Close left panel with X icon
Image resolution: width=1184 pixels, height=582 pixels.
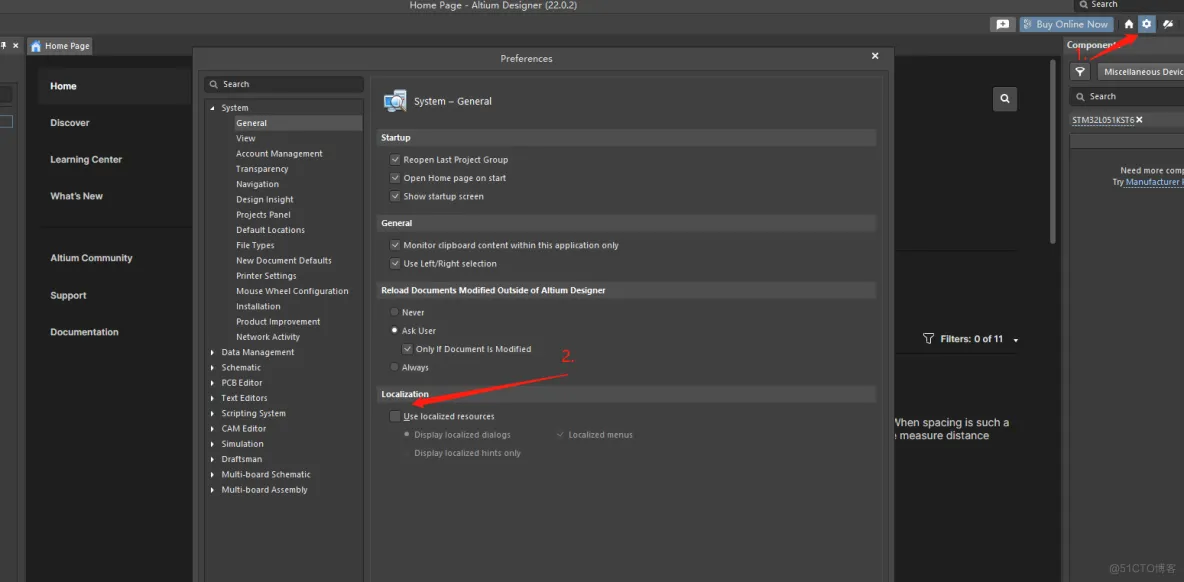click(16, 46)
